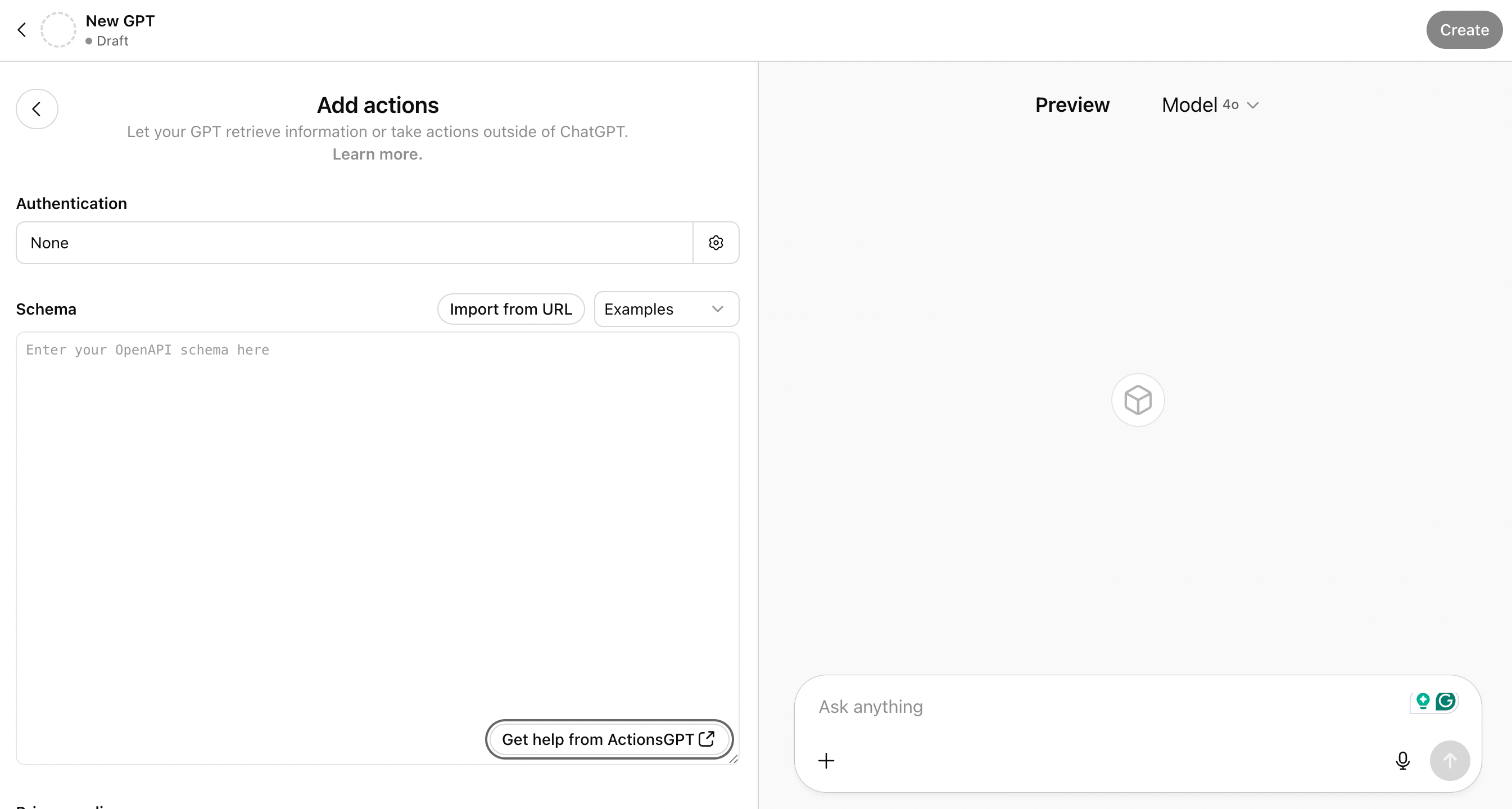The width and height of the screenshot is (1512, 809).
Task: Click the schema textarea resize handle
Action: click(733, 759)
